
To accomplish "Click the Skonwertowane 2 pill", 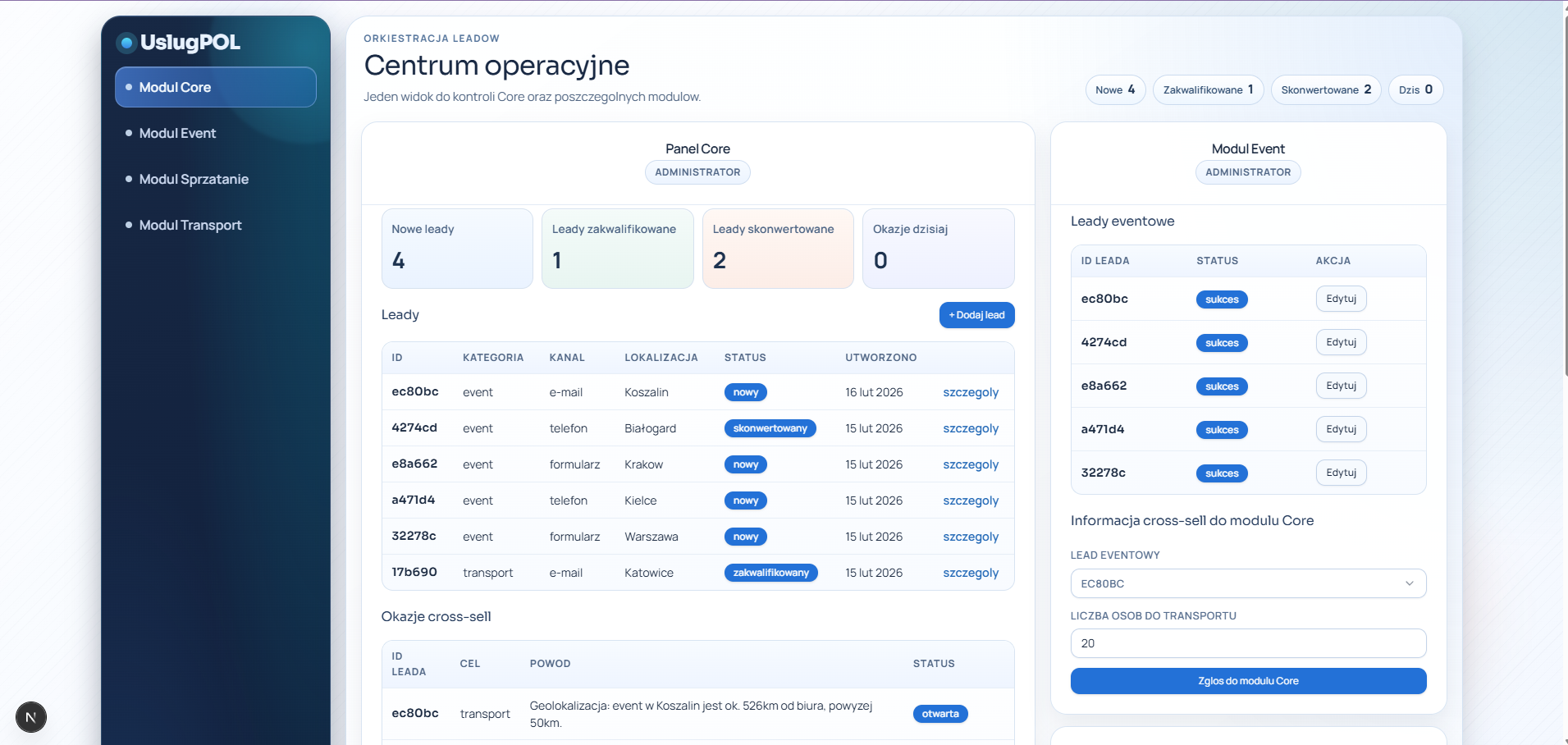I will [x=1325, y=89].
